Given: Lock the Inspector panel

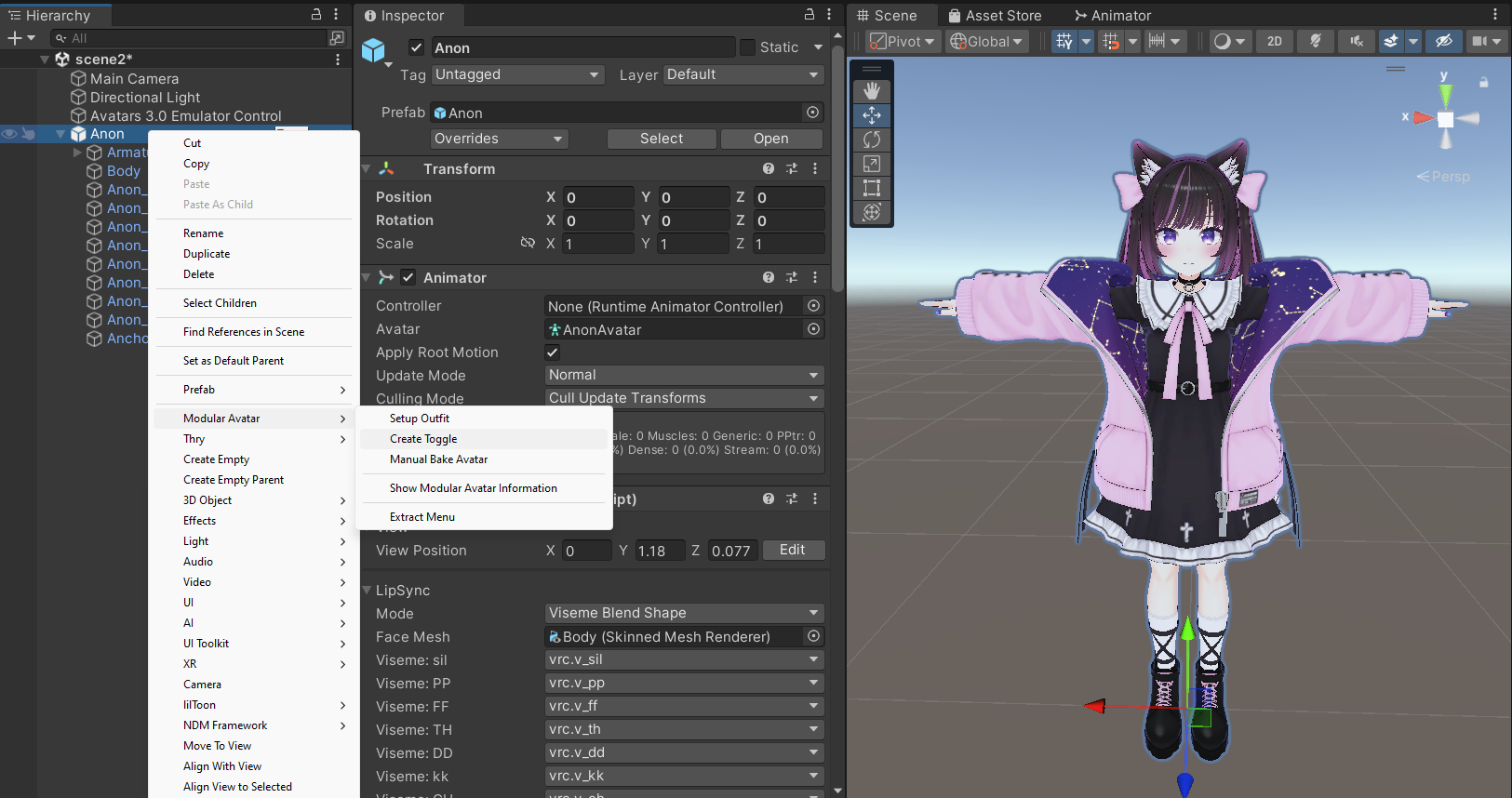Looking at the screenshot, I should [810, 15].
